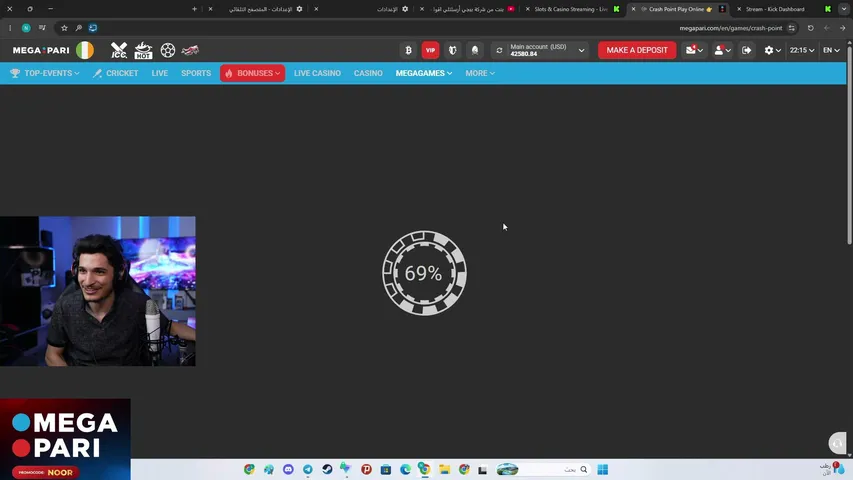Click the shield icon in the header
This screenshot has height=480, width=853.
point(453,50)
